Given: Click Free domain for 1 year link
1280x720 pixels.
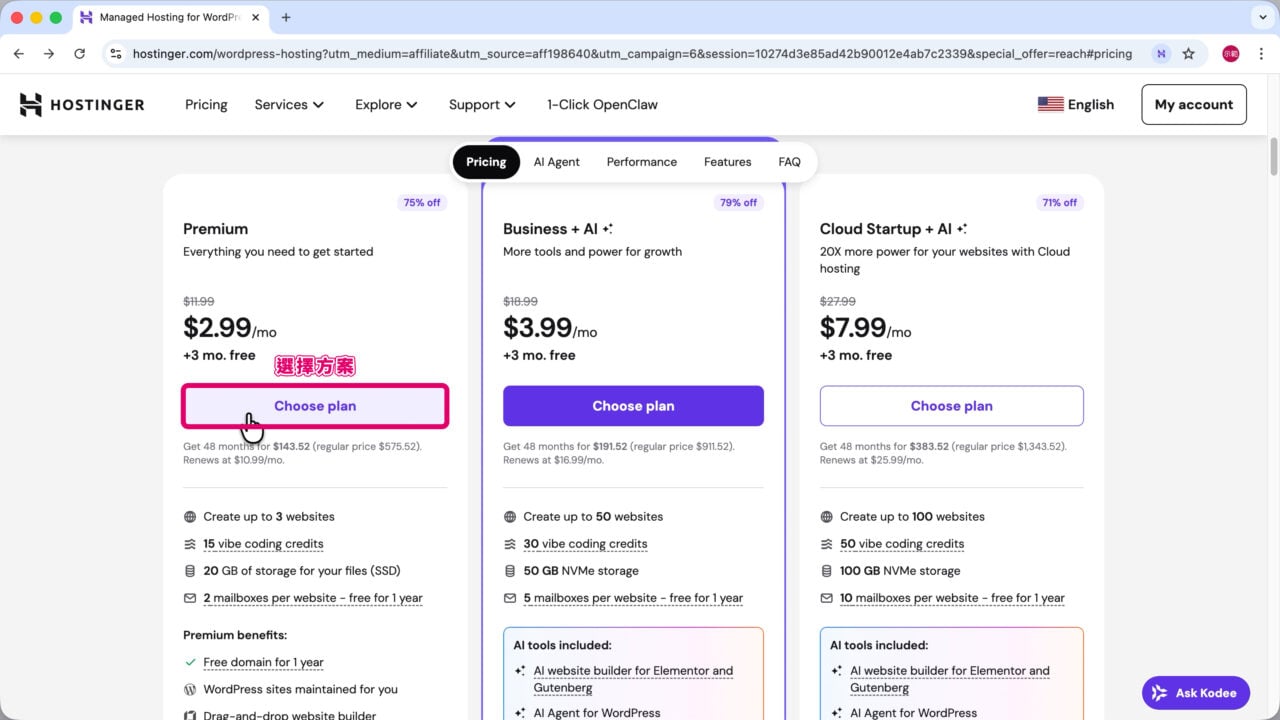Looking at the screenshot, I should 263,662.
